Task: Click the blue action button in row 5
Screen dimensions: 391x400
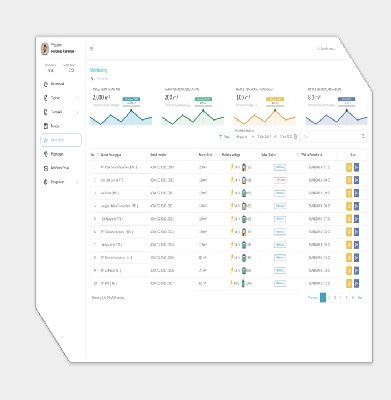Action: coord(356,219)
